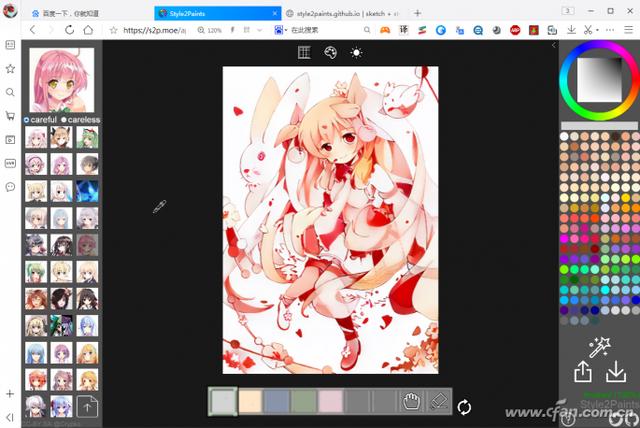Pick the cream palette slot
The image size is (640, 428).
pos(250,401)
